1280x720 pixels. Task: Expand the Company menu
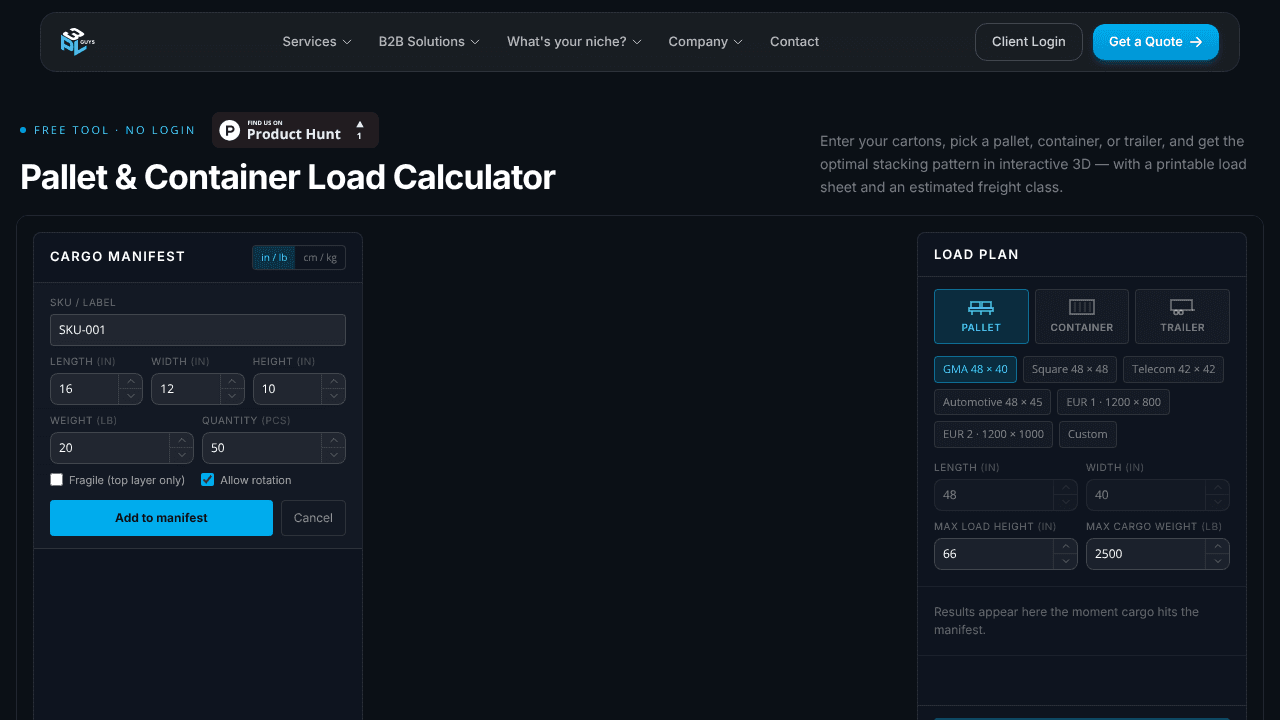coord(706,42)
